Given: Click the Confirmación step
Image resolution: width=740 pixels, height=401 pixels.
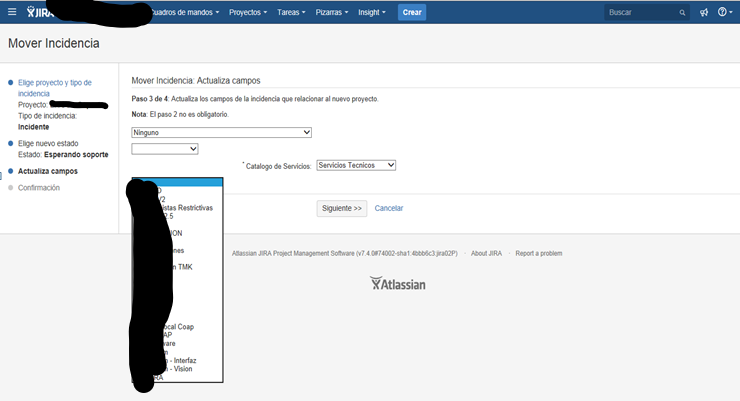Looking at the screenshot, I should click(39, 188).
